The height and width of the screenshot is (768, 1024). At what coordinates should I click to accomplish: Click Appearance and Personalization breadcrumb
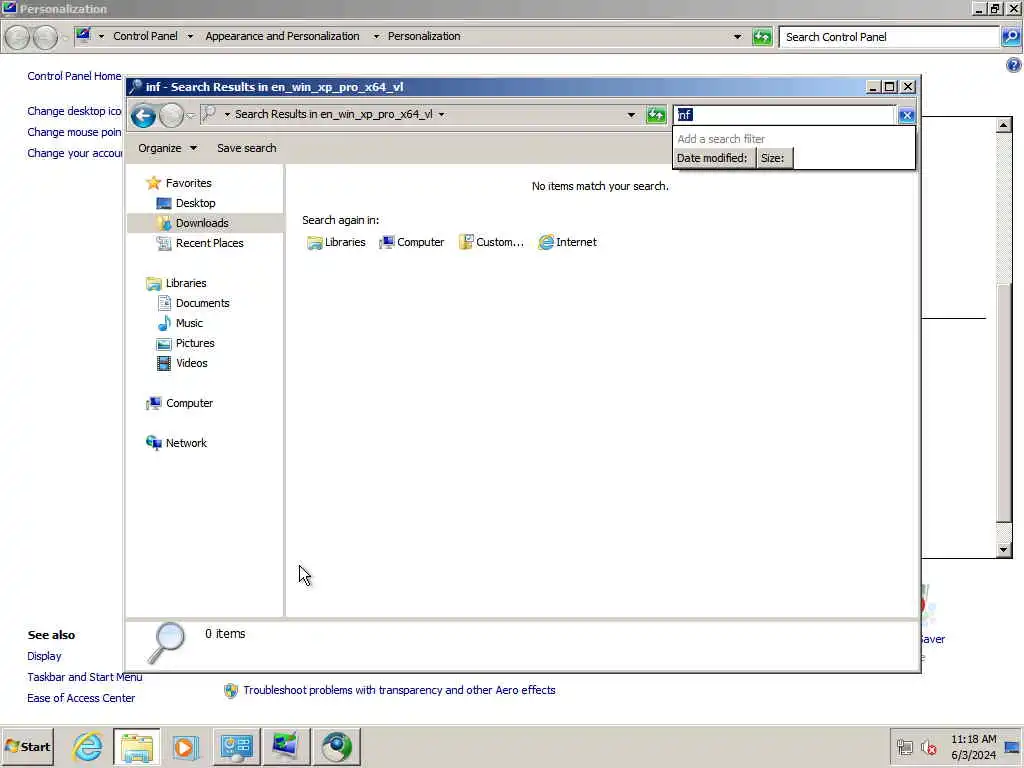[282, 37]
